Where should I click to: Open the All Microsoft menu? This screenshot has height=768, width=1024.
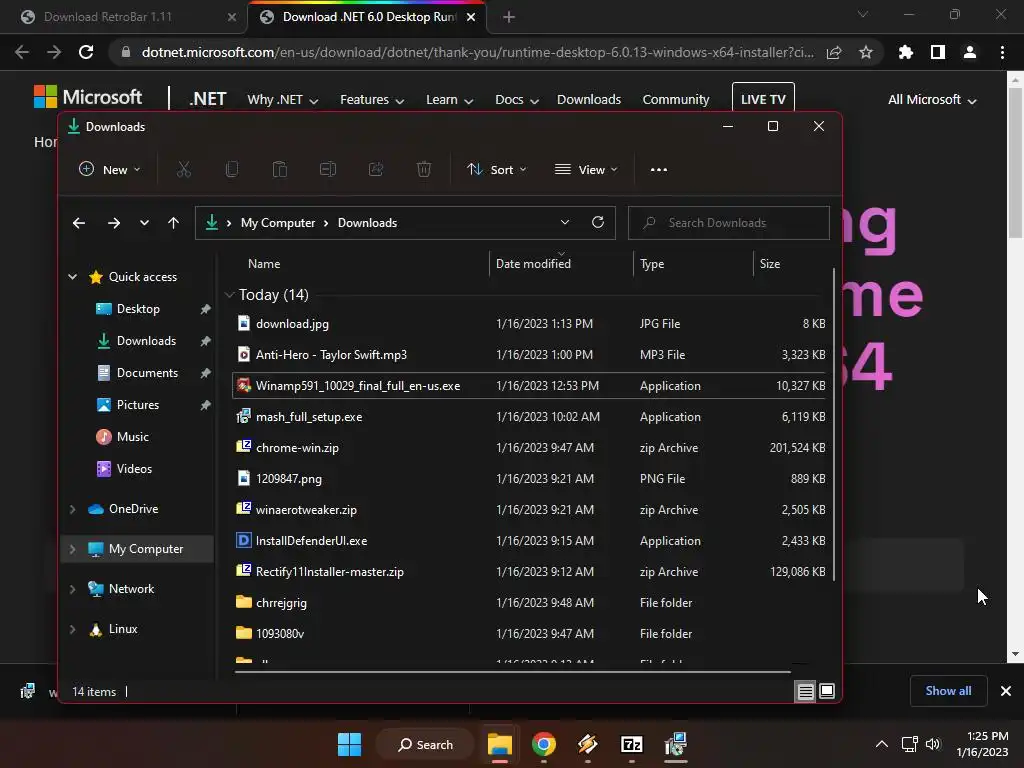[932, 100]
